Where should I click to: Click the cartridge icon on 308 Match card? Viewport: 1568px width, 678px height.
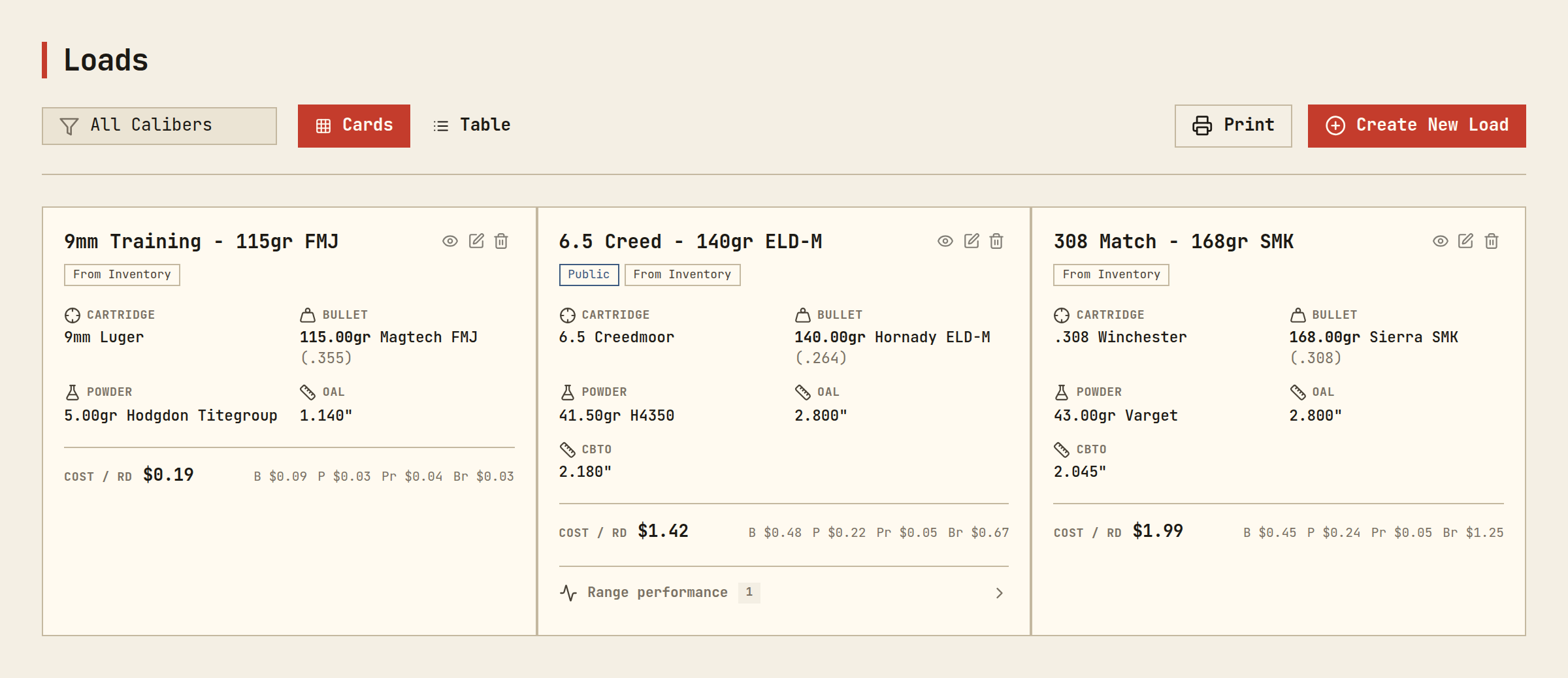click(1062, 315)
